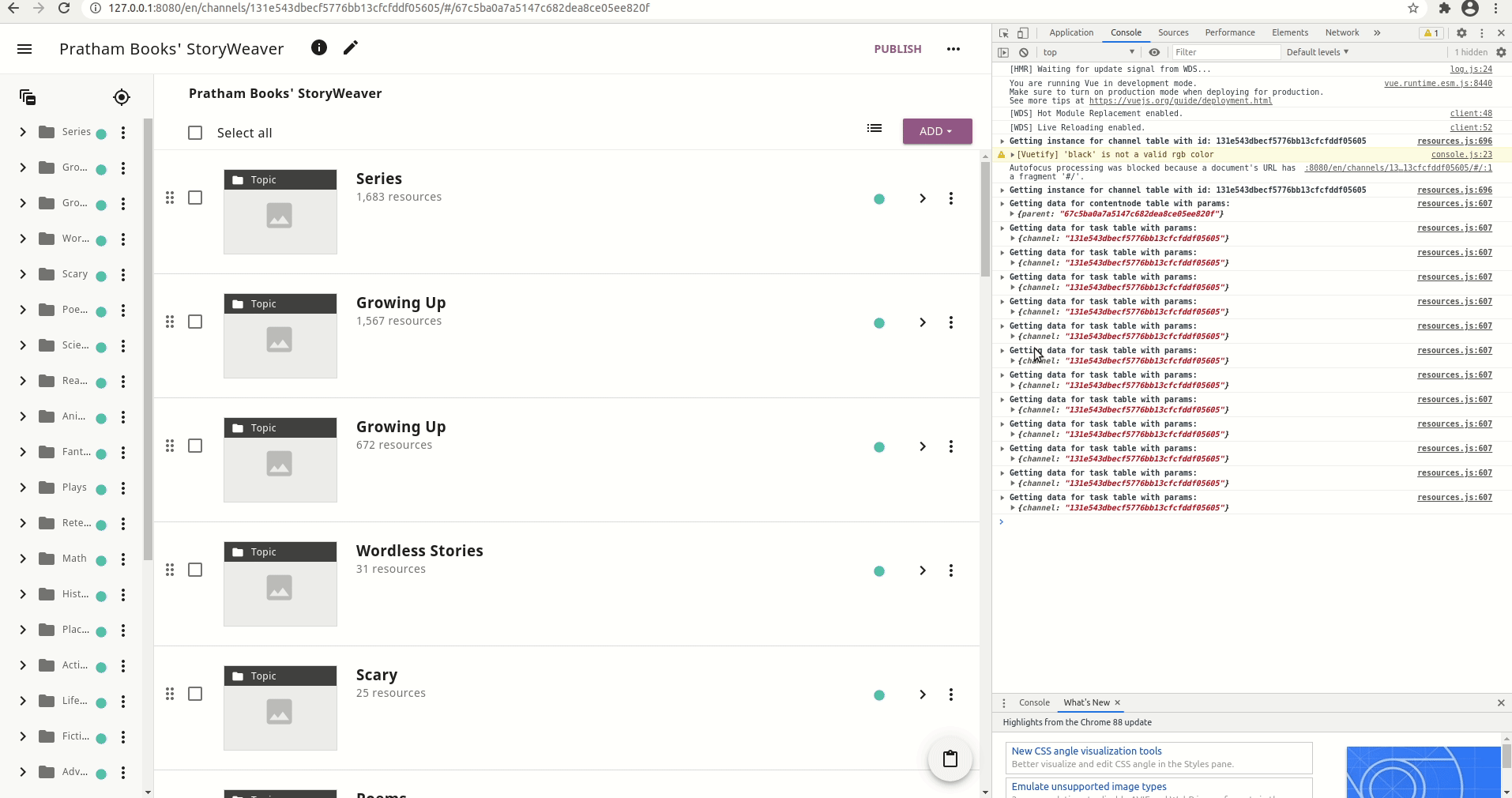
Task: Open vue.runtime.esm.js:8440 link
Action: tap(1438, 84)
